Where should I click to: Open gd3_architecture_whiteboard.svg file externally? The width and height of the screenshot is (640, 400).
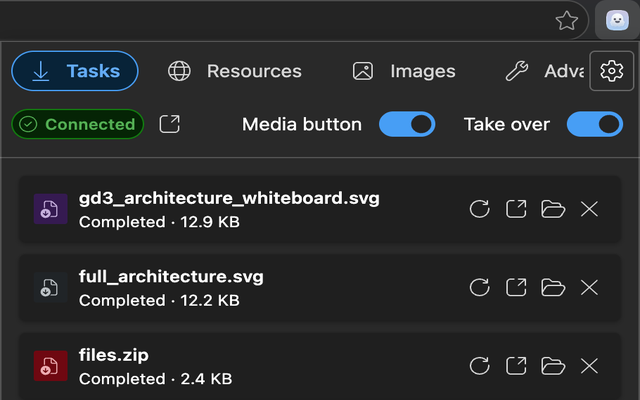516,209
